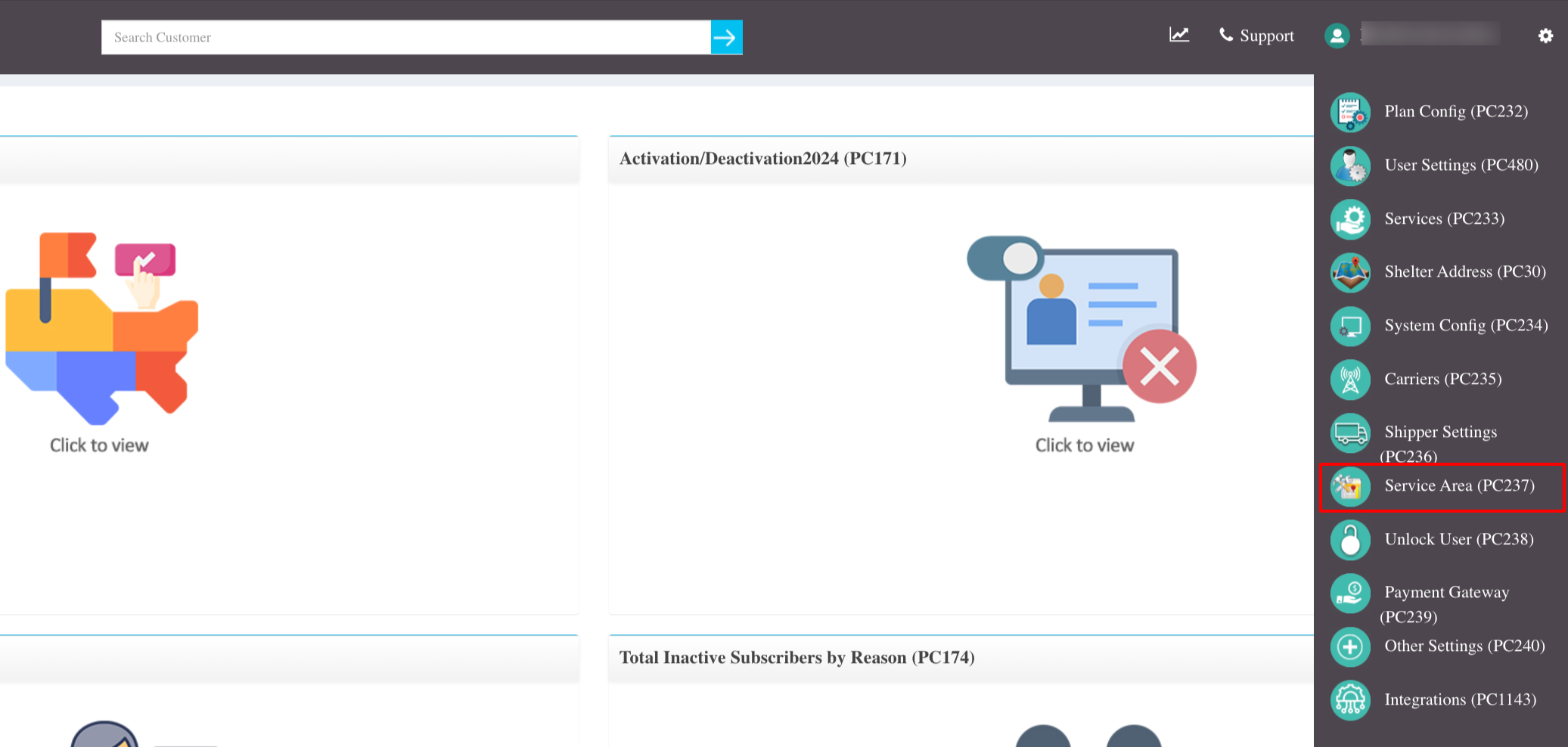The width and height of the screenshot is (1568, 747).
Task: Select Service Area (PC237) menu entry
Action: (x=1460, y=485)
